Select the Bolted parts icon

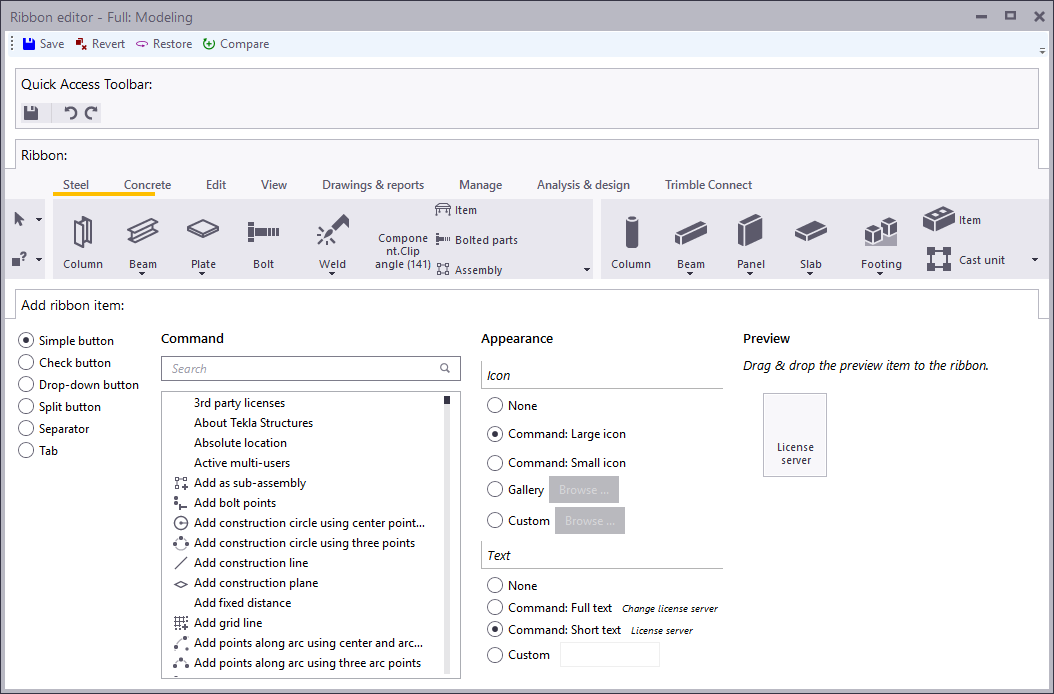pyautogui.click(x=441, y=240)
